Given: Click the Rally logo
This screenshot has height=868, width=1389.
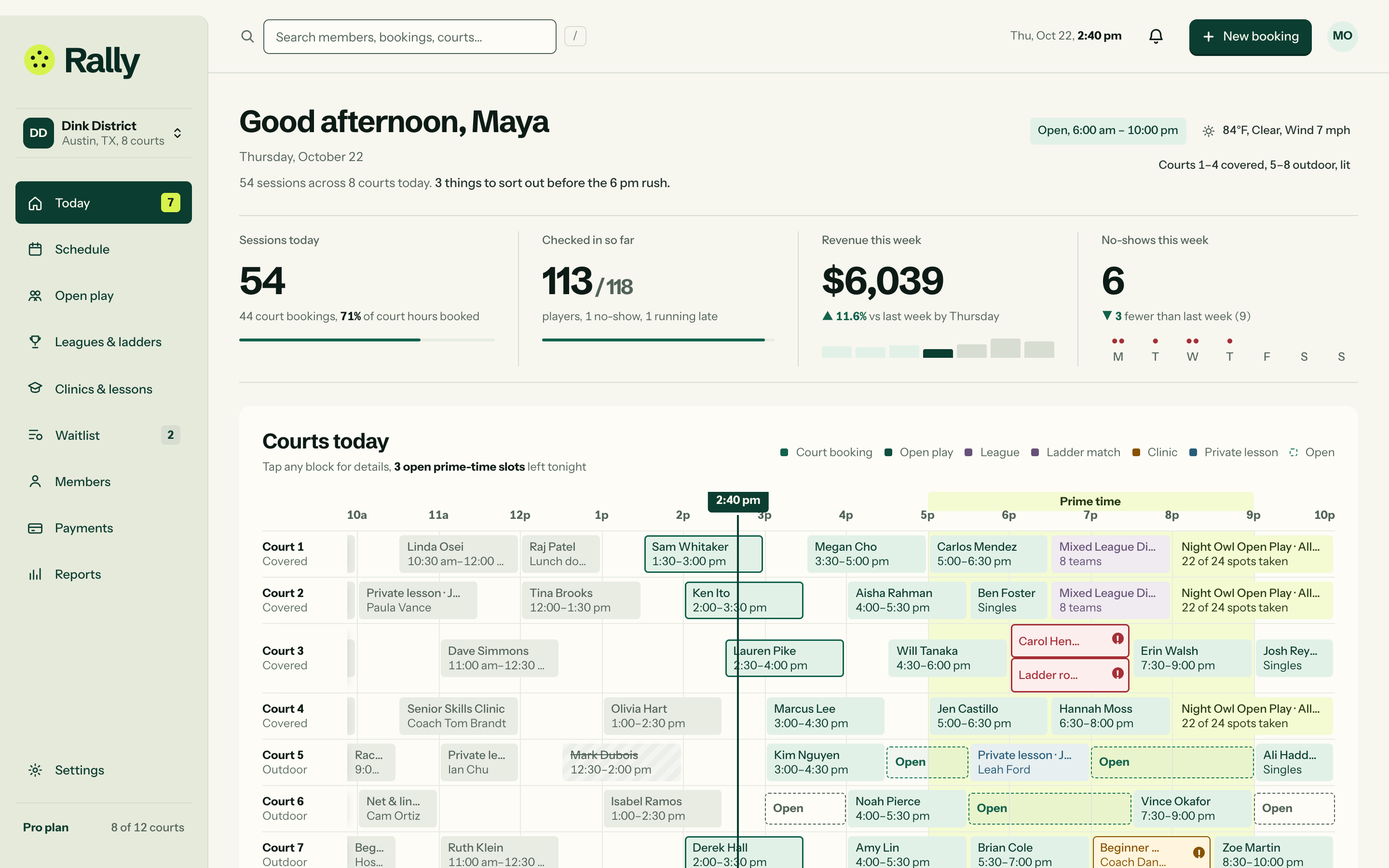Looking at the screenshot, I should 82,60.
